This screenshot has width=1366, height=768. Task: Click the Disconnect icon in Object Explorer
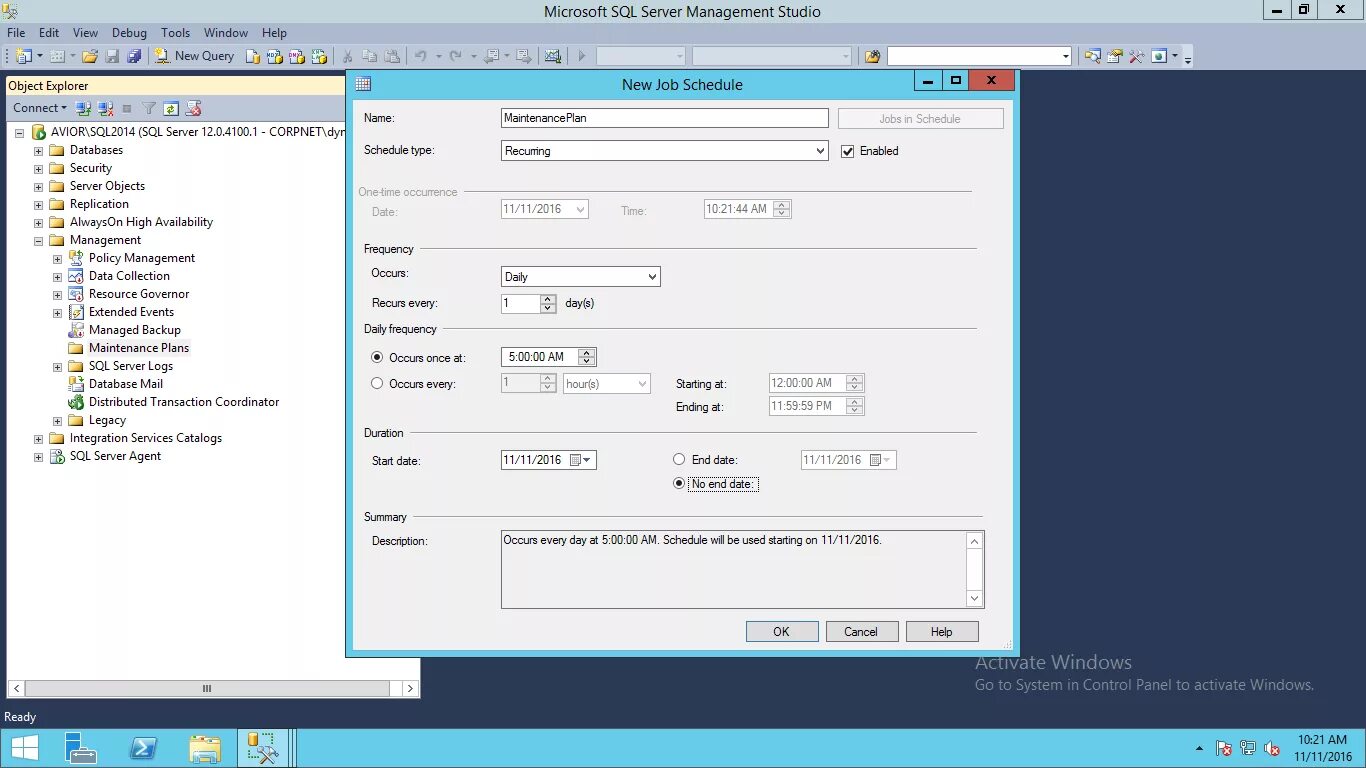click(x=105, y=108)
